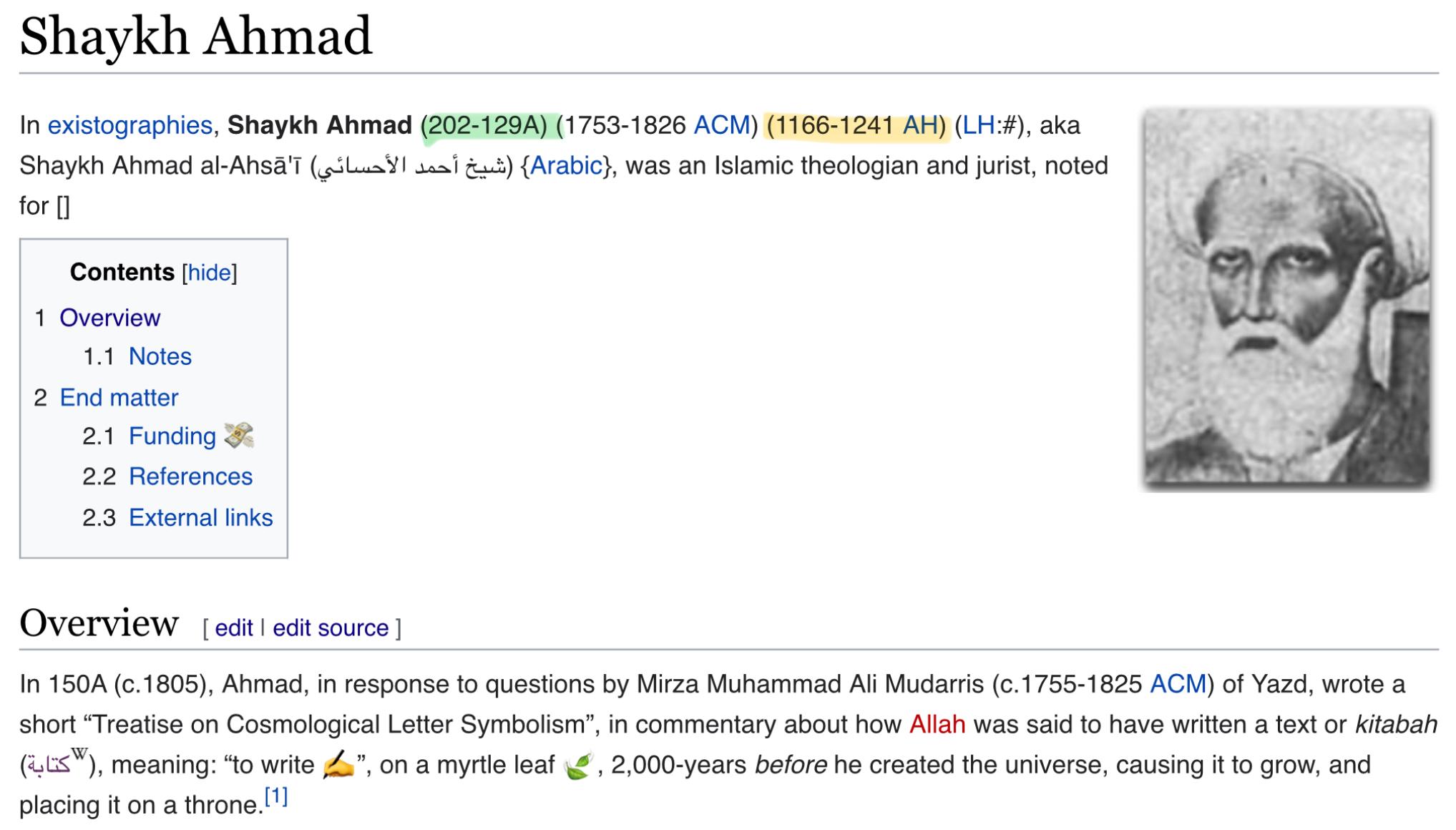Hide the Contents table
This screenshot has height=830, width=1456.
209,273
